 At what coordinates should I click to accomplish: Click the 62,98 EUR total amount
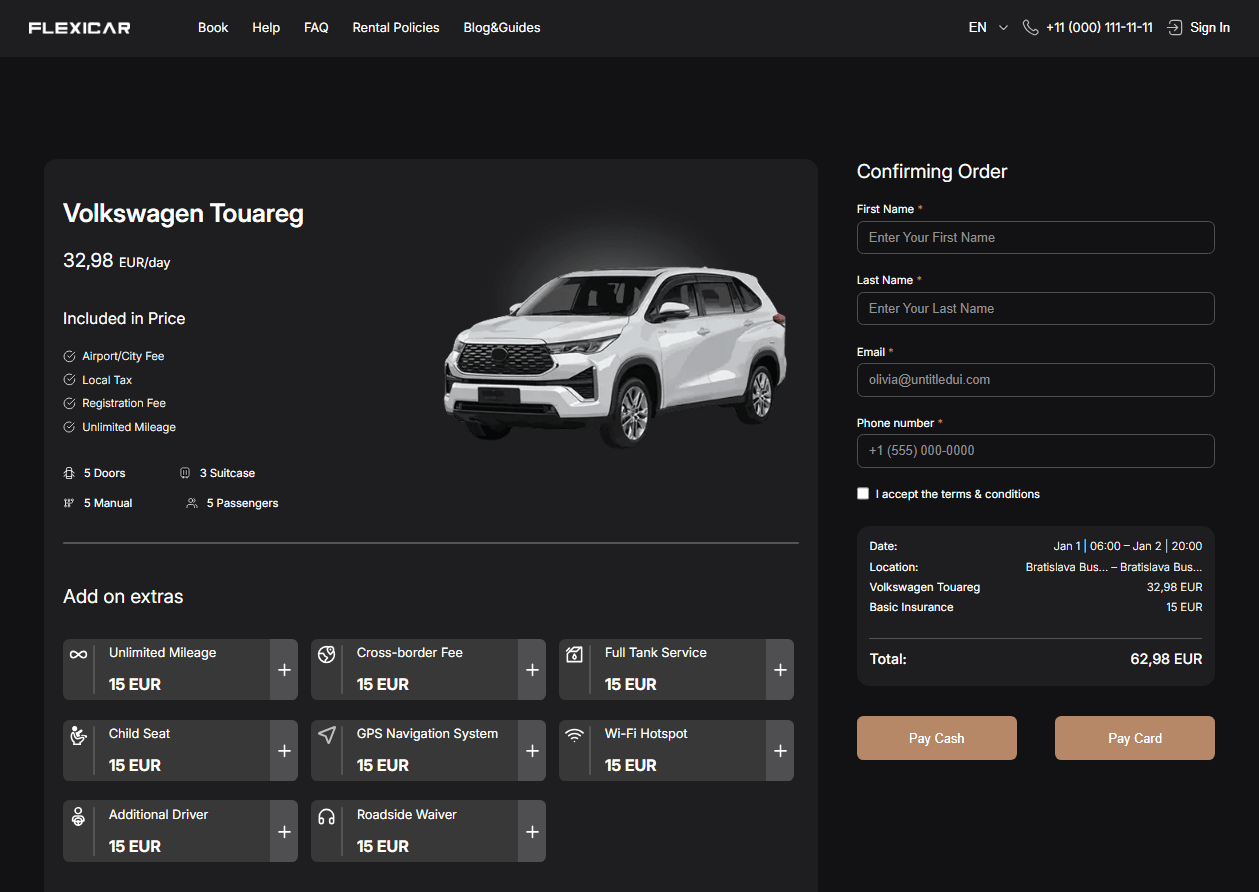click(1166, 659)
